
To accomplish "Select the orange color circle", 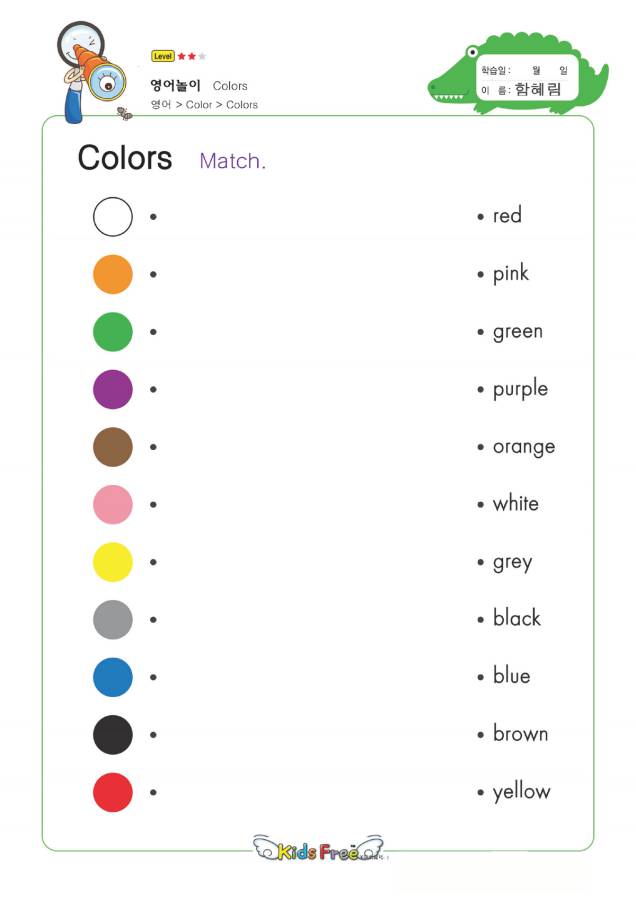I will pos(113,274).
